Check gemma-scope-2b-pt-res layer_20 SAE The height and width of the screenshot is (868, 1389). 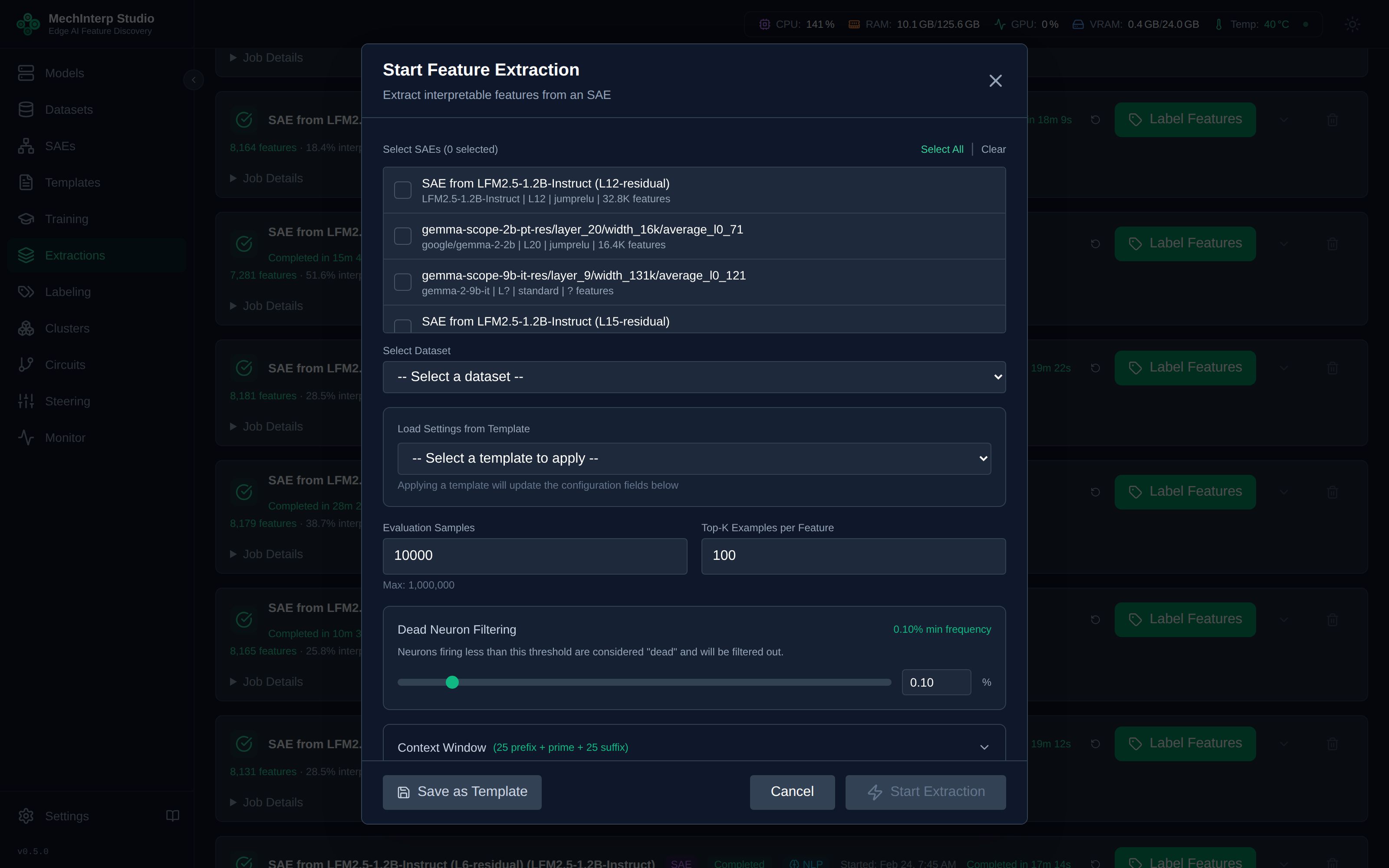coord(403,236)
